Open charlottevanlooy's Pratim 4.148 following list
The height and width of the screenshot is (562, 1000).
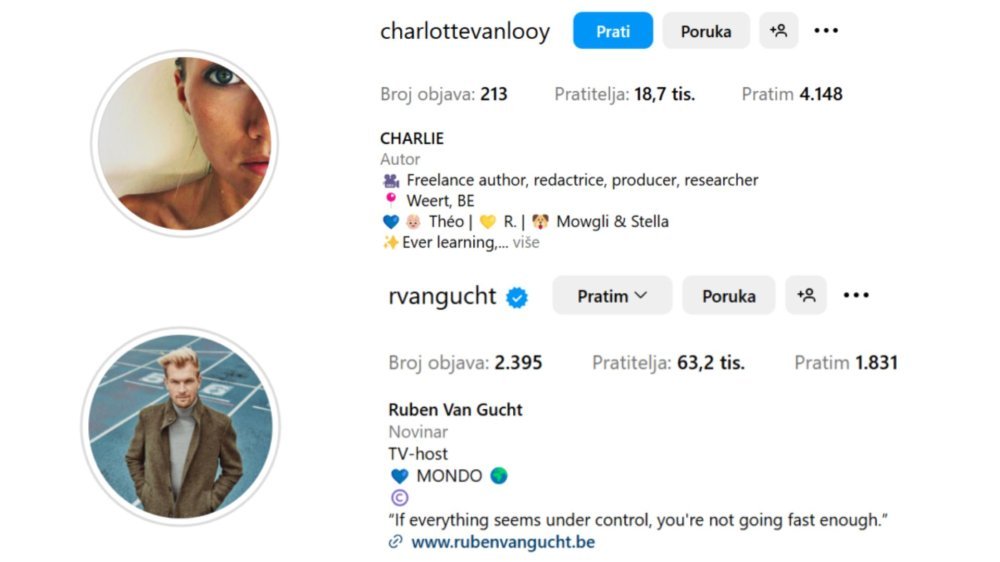point(792,94)
